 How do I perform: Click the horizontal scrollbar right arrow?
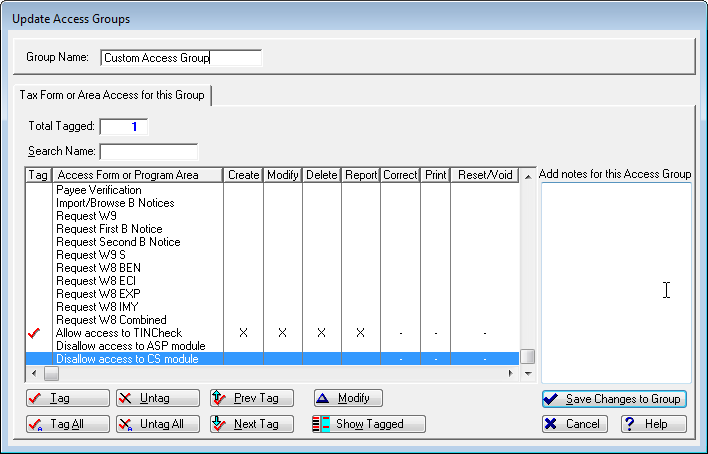point(513,373)
